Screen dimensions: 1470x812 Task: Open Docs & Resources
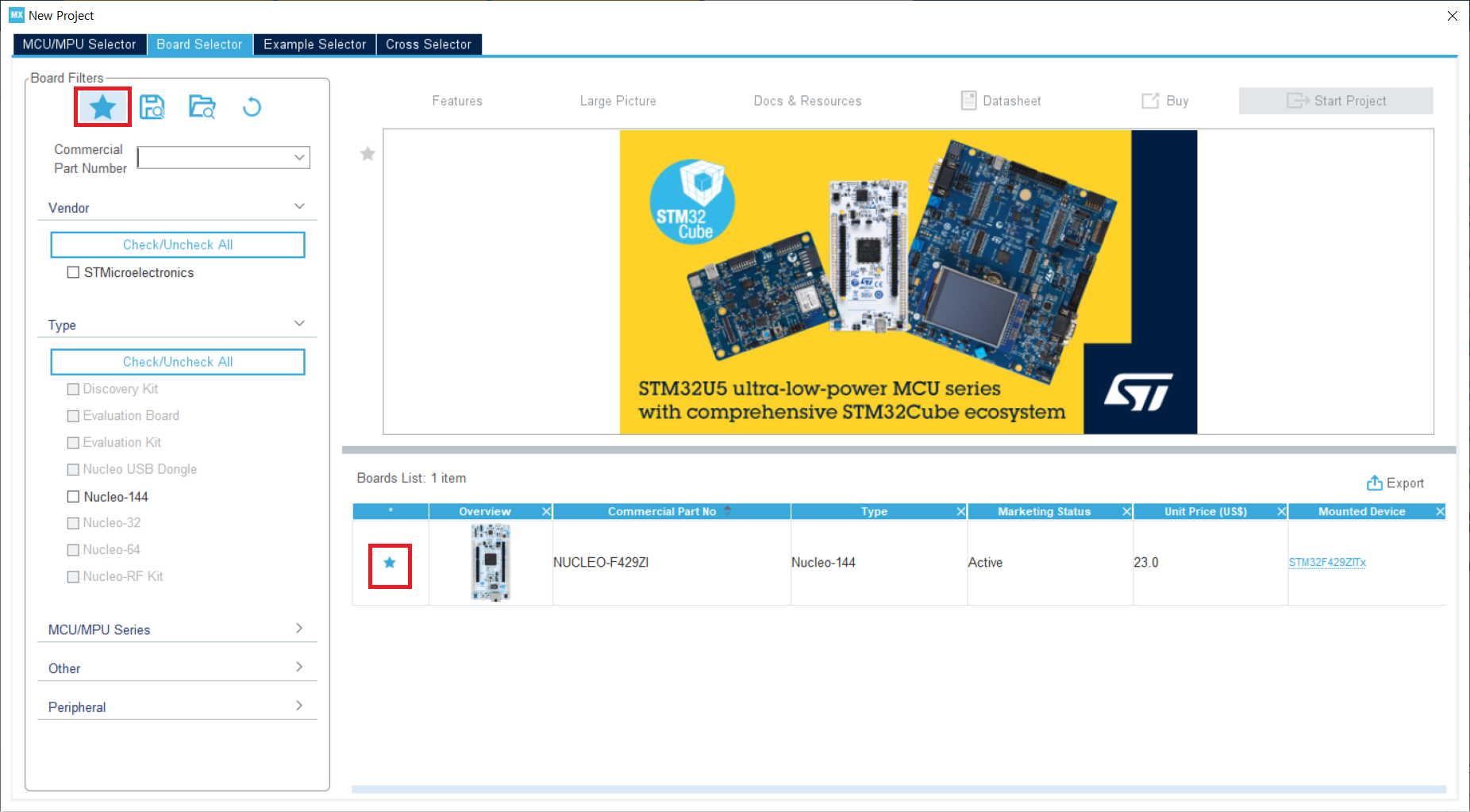pos(807,101)
